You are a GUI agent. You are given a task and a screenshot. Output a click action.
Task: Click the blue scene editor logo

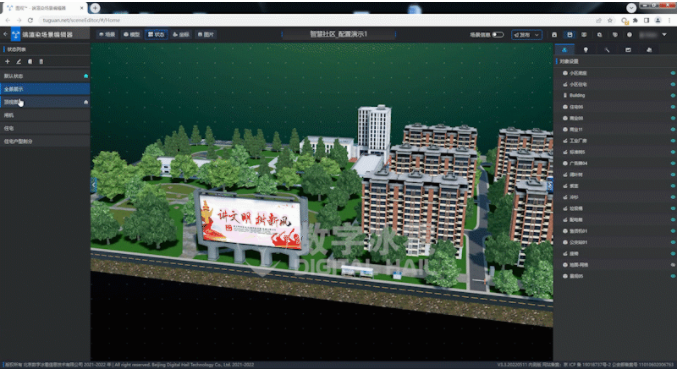[16, 34]
